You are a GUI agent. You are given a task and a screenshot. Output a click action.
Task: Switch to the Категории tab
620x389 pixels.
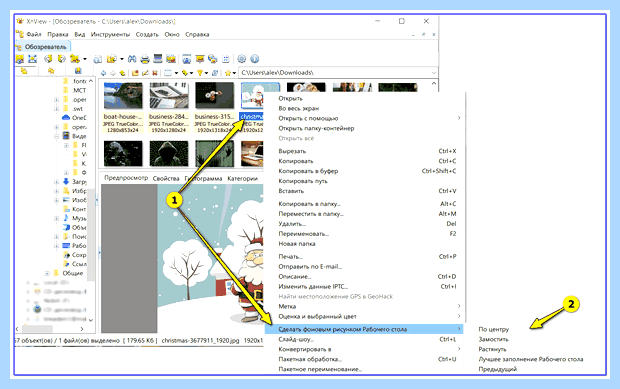pyautogui.click(x=242, y=179)
